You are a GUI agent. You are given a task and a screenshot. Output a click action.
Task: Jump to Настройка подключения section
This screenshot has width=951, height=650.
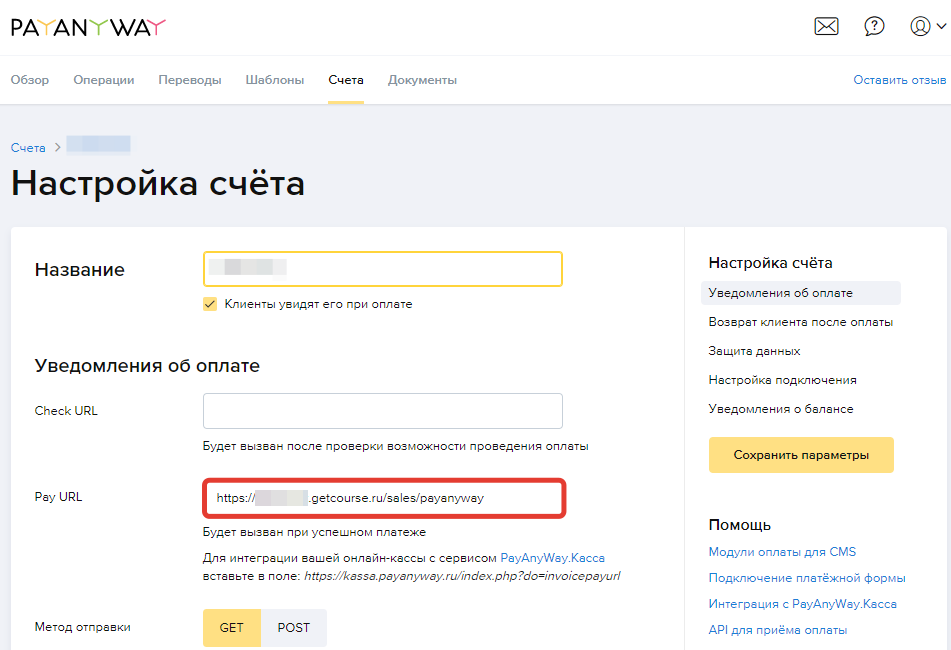[x=782, y=380]
